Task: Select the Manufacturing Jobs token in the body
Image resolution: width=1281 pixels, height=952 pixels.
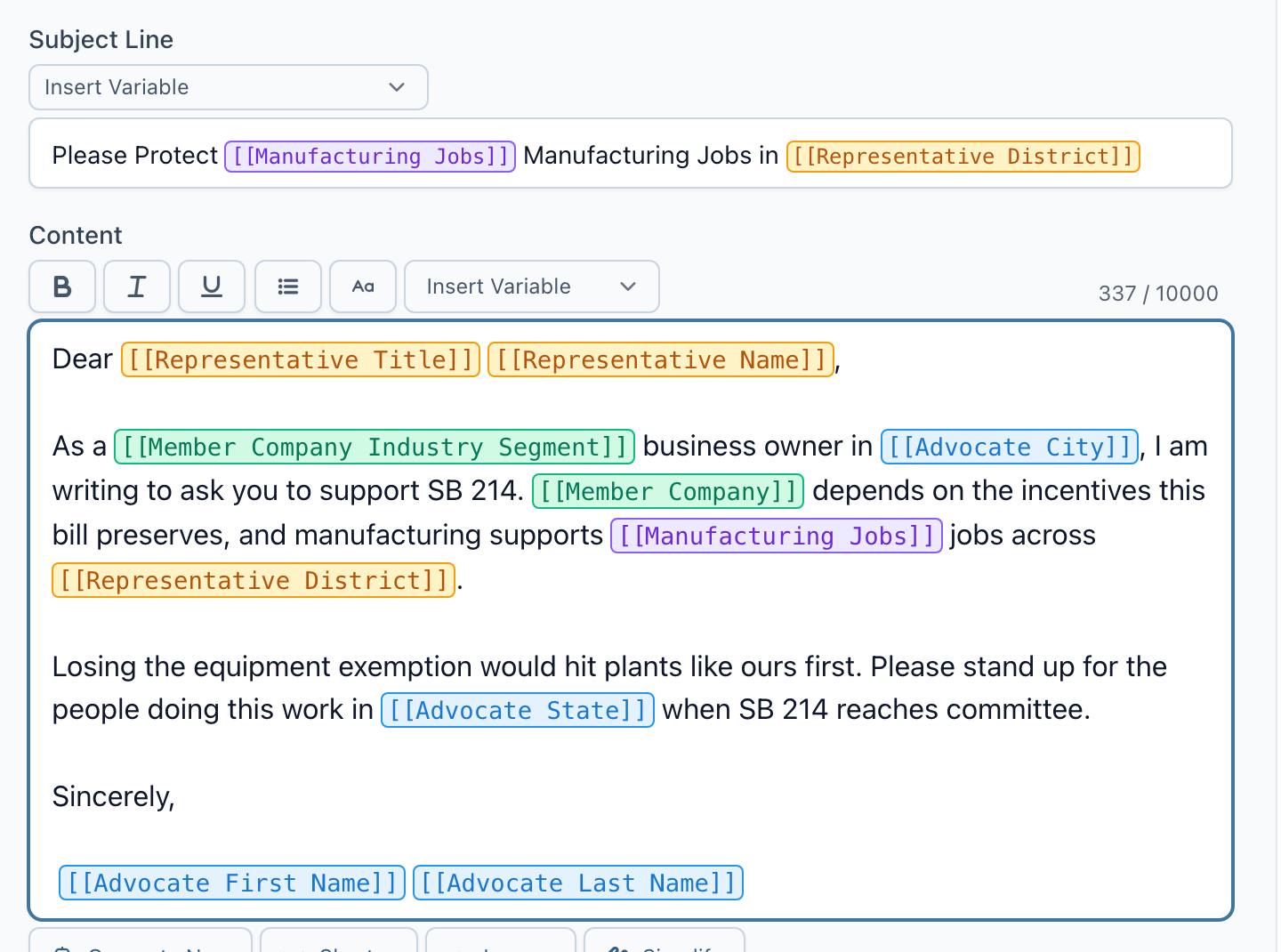Action: click(x=777, y=536)
